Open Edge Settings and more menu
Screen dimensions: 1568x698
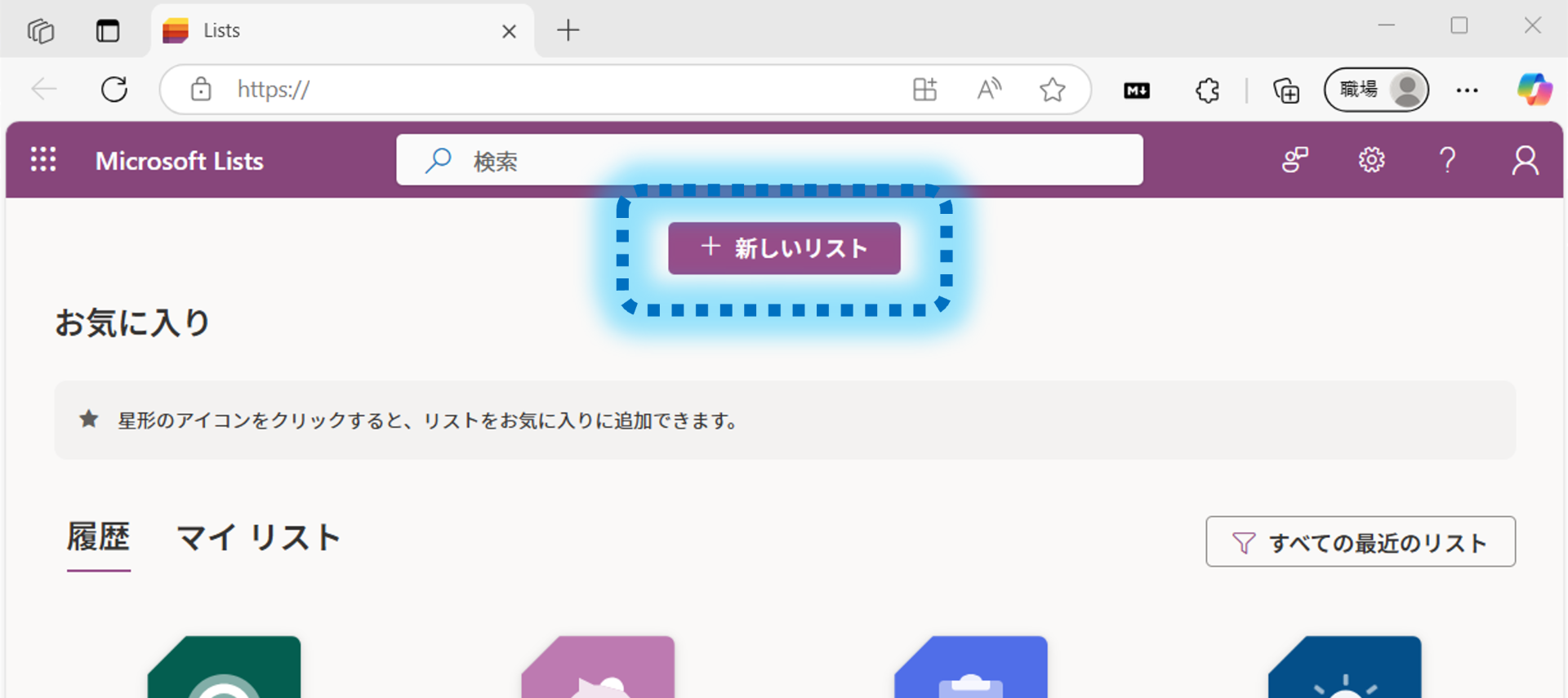tap(1467, 90)
